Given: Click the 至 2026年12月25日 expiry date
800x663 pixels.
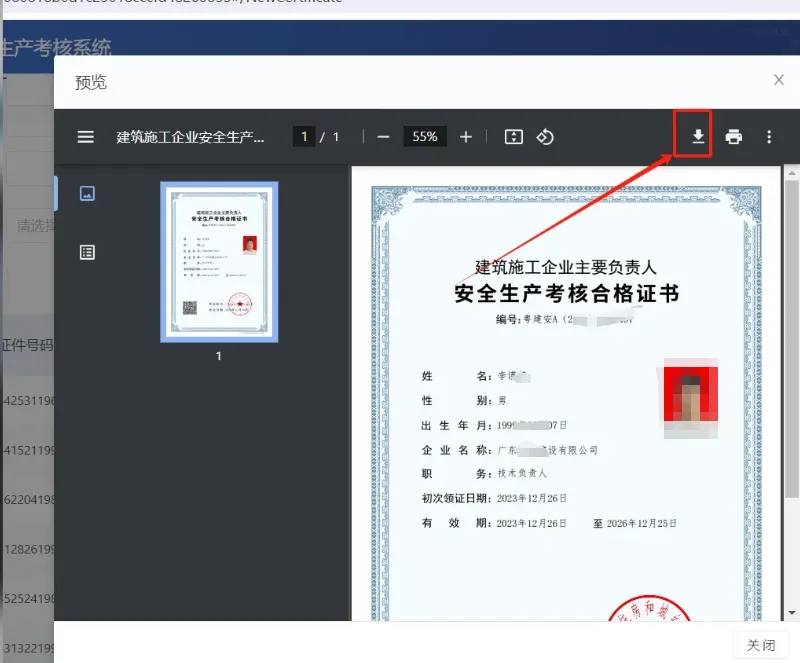Looking at the screenshot, I should [635, 524].
